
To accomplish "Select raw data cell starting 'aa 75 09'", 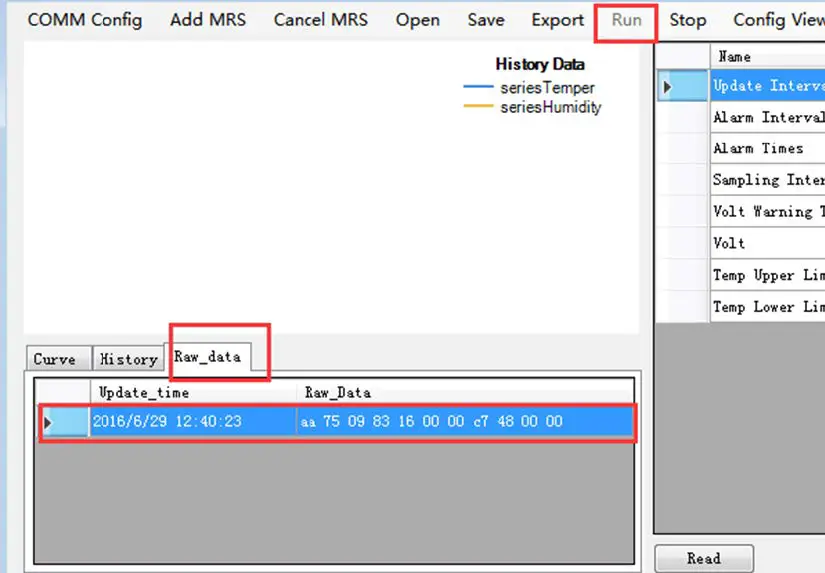I will click(x=465, y=421).
